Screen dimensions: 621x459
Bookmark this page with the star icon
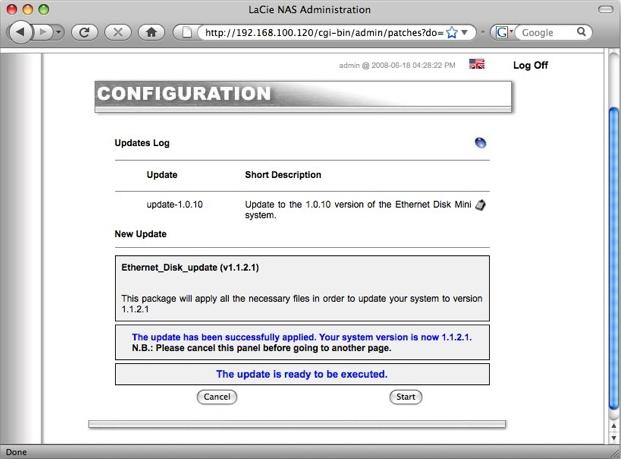452,32
